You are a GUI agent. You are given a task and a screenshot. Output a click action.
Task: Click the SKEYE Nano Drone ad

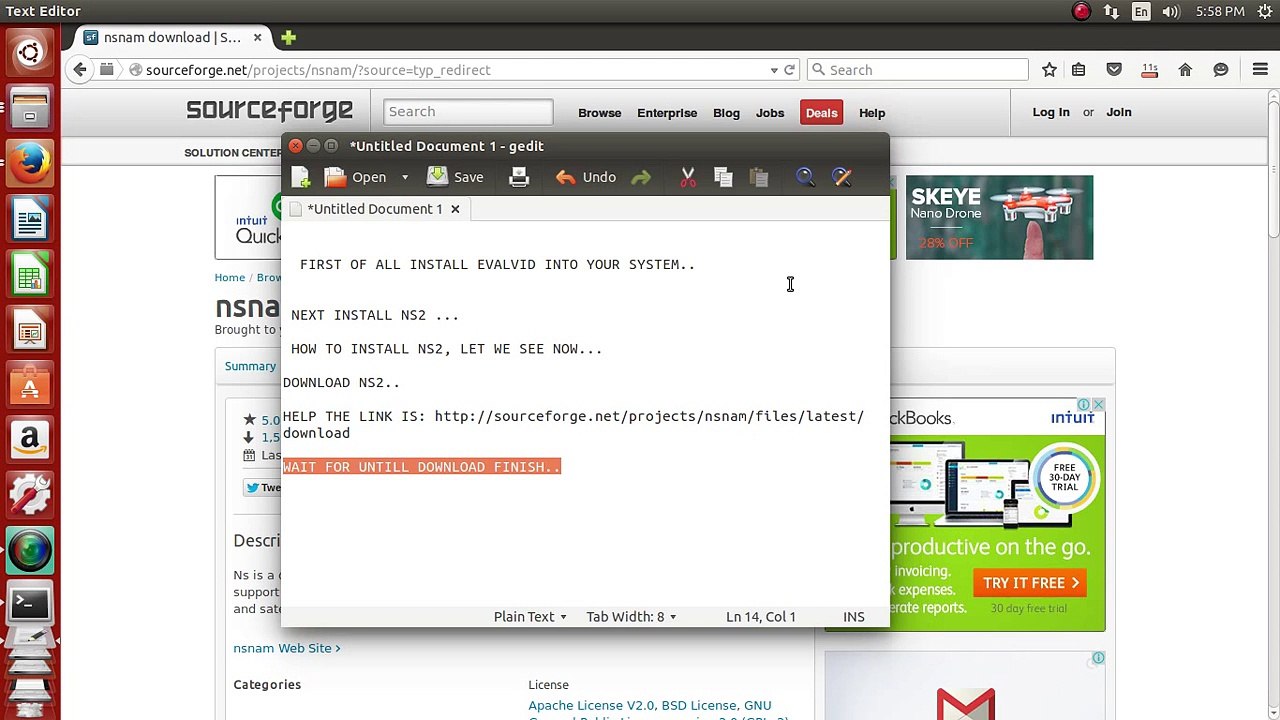(x=999, y=217)
